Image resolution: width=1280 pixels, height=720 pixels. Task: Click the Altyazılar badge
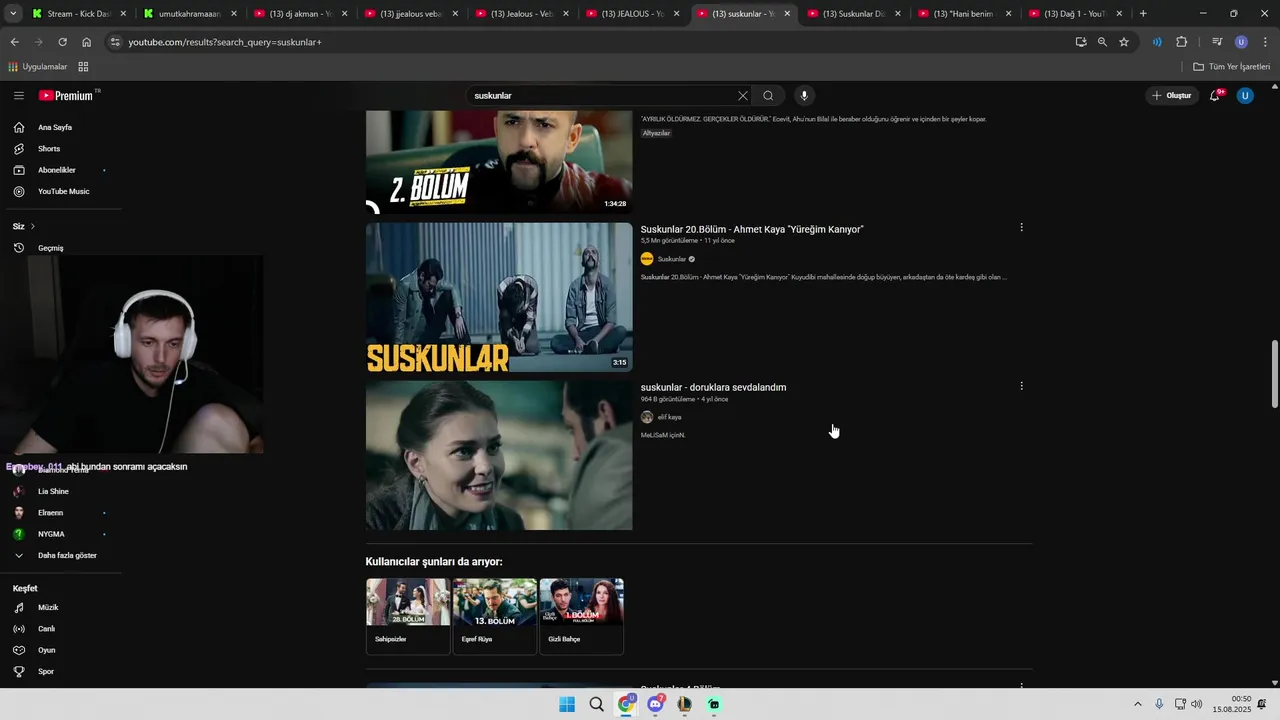coord(656,133)
